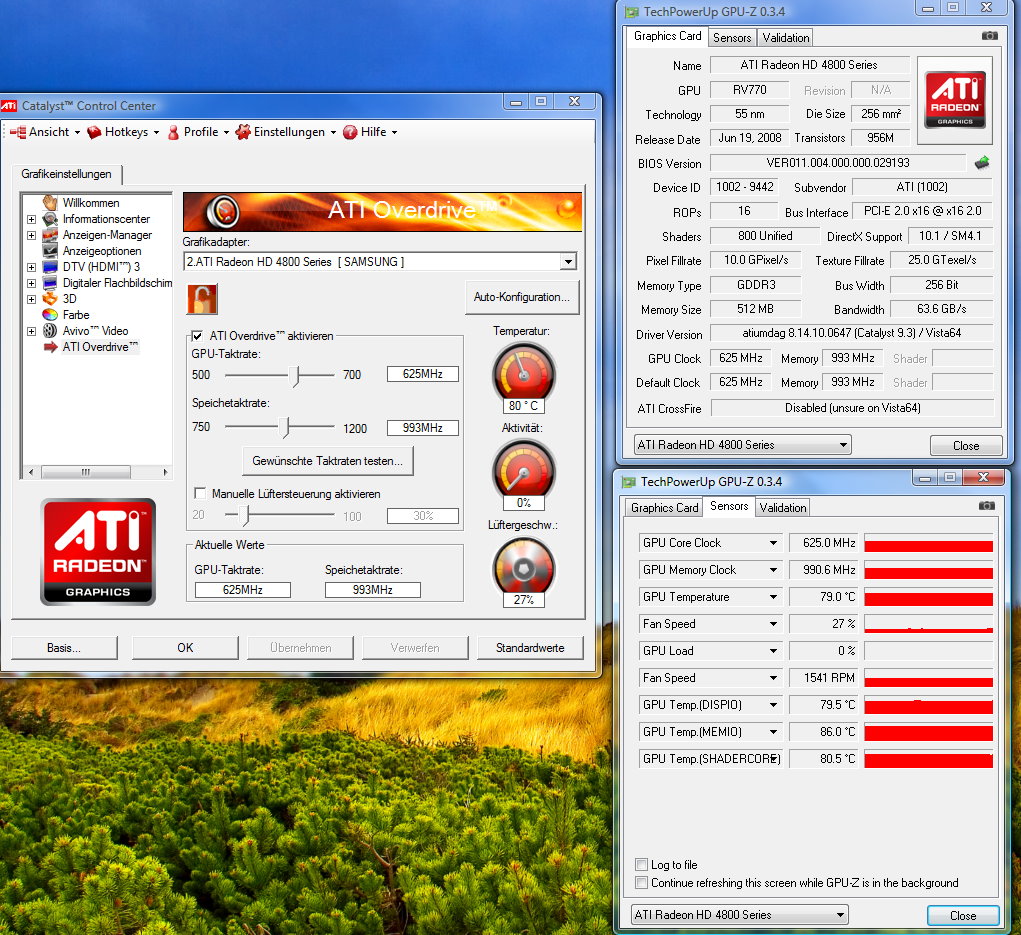The width and height of the screenshot is (1021, 935).
Task: Click the Hilfe question mark icon
Action: point(350,132)
